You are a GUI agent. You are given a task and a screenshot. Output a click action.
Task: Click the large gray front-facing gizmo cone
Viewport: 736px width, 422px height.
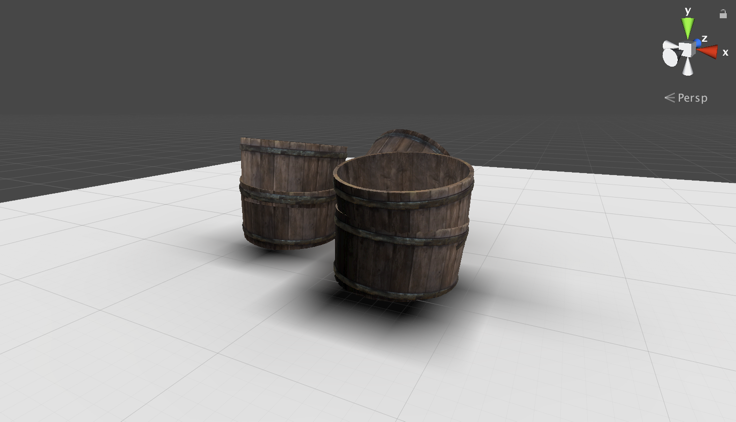coord(671,58)
